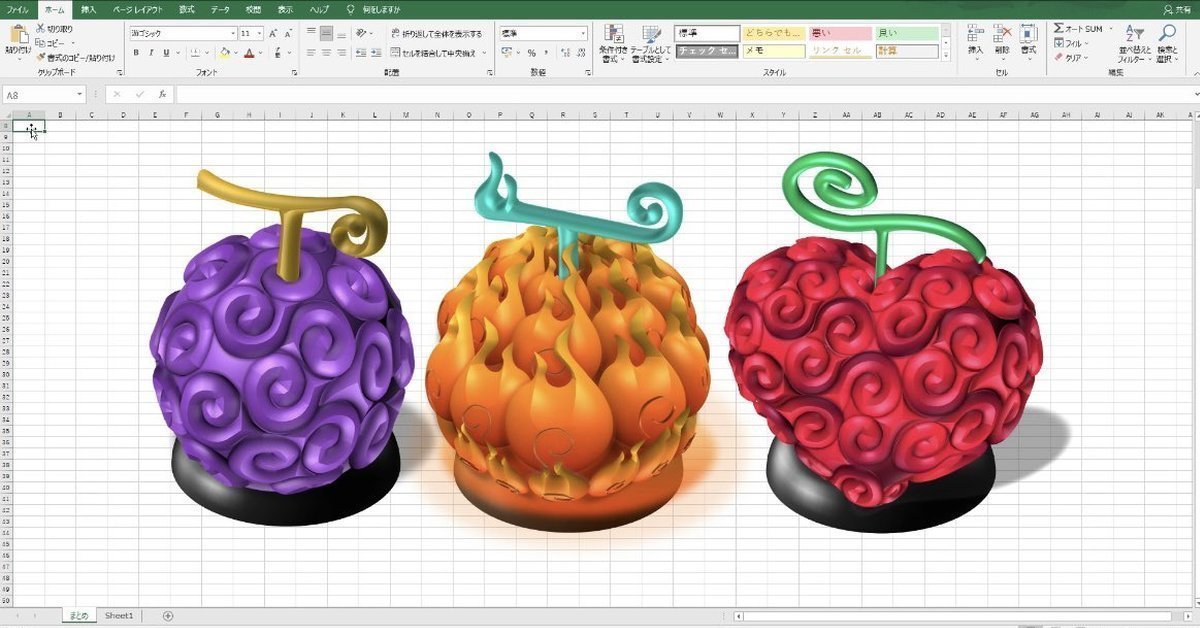Apply the 計算 cell style
This screenshot has width=1200, height=628.
pos(908,51)
